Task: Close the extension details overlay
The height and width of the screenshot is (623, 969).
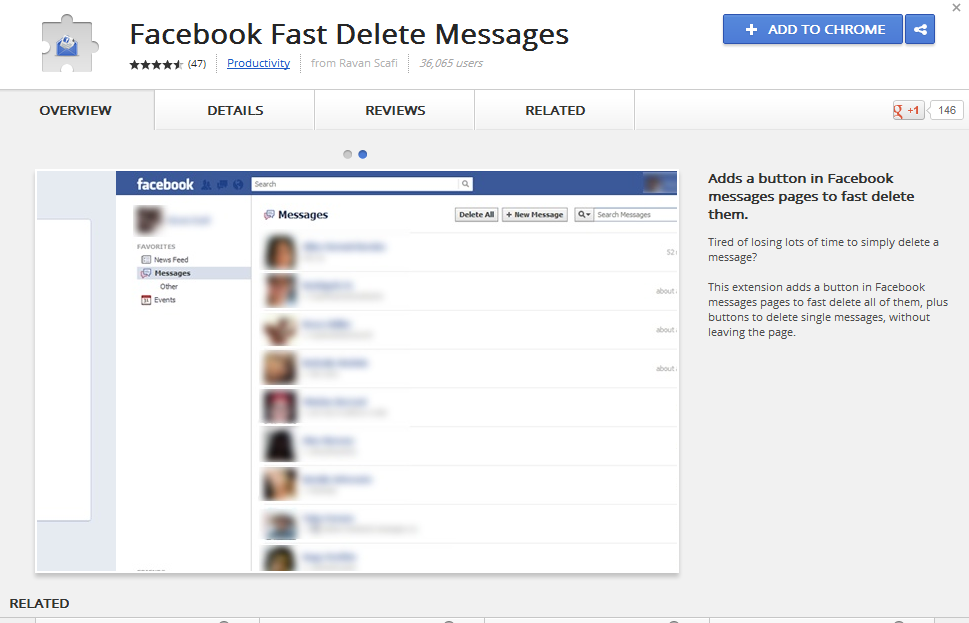Action: pos(956,7)
